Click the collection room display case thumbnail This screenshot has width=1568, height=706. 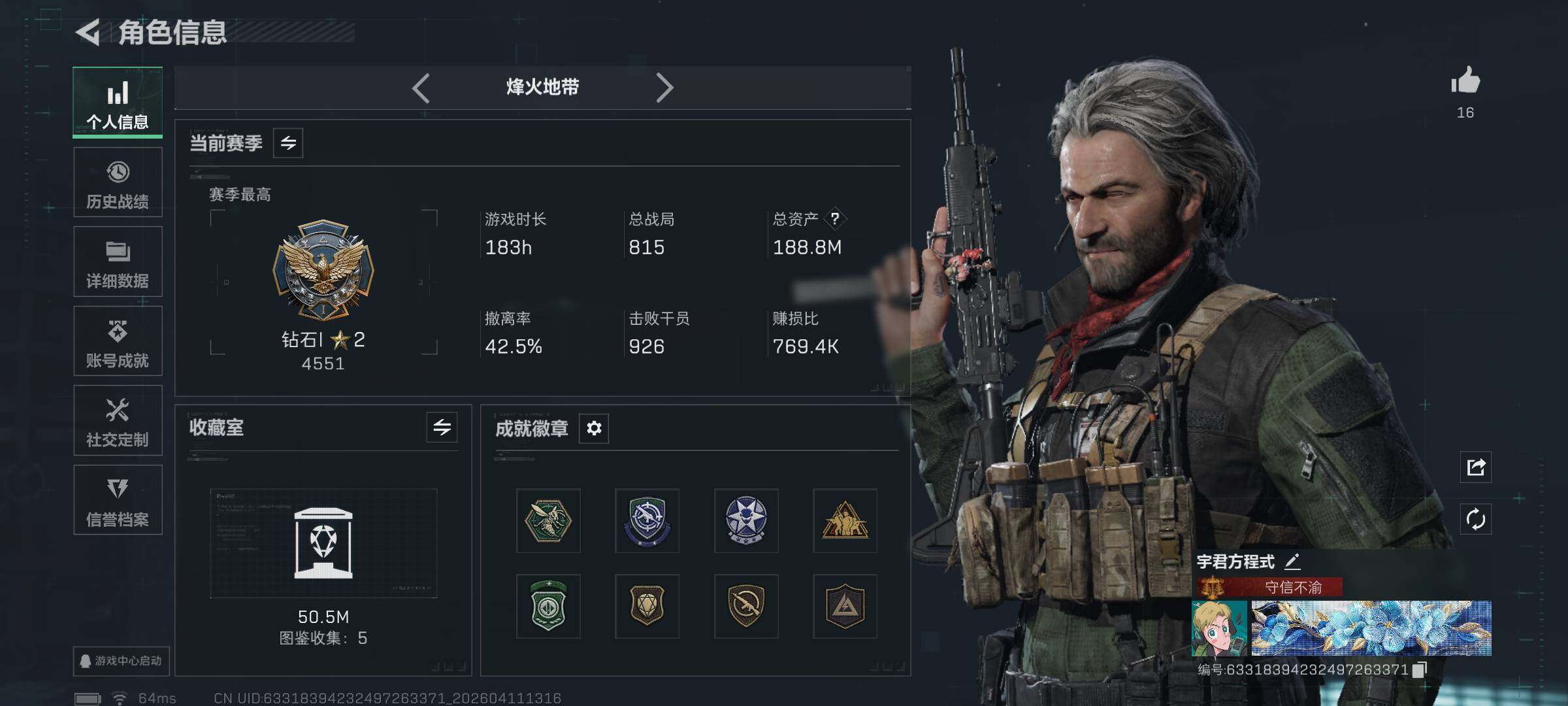tap(323, 543)
